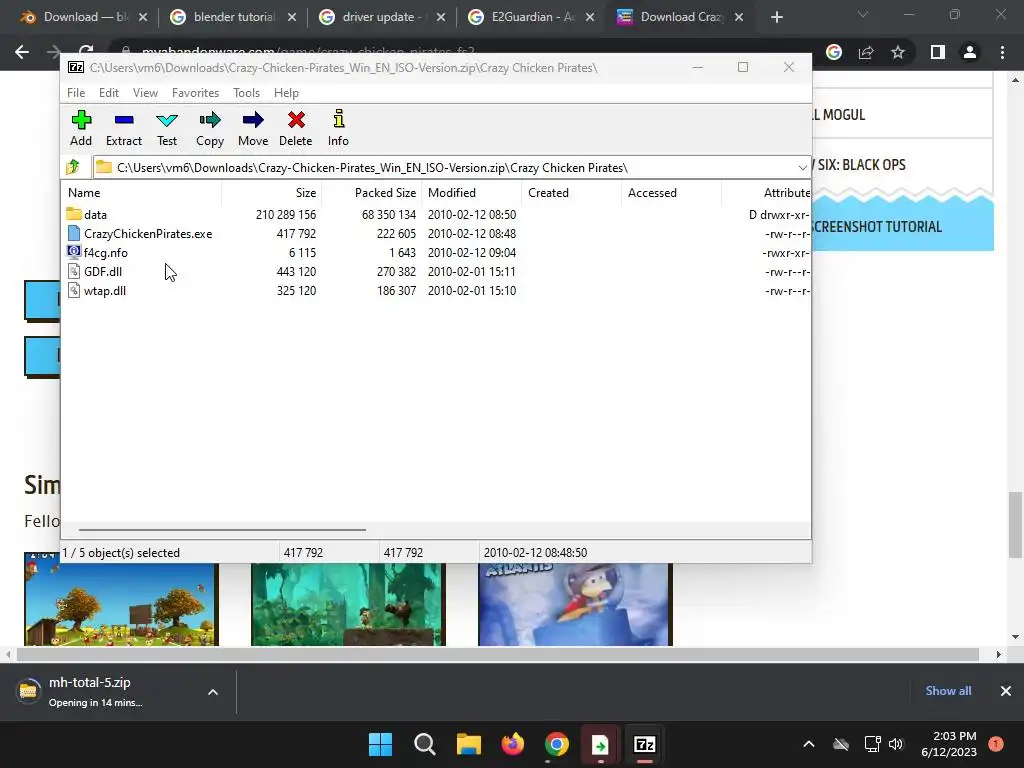Open Chrome three-dot menu
This screenshot has height=768, width=1024.
[1002, 52]
